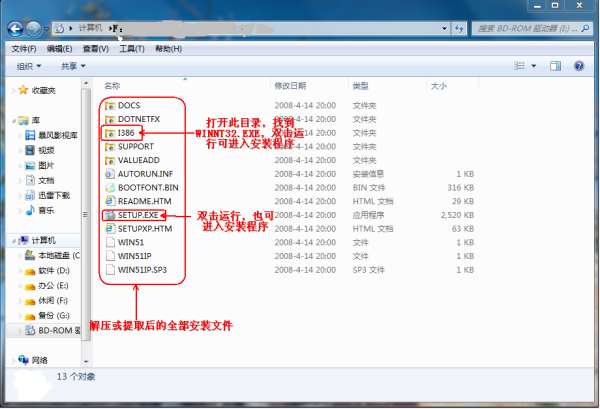Select the DOTNETFX folder icon

pyautogui.click(x=110, y=119)
